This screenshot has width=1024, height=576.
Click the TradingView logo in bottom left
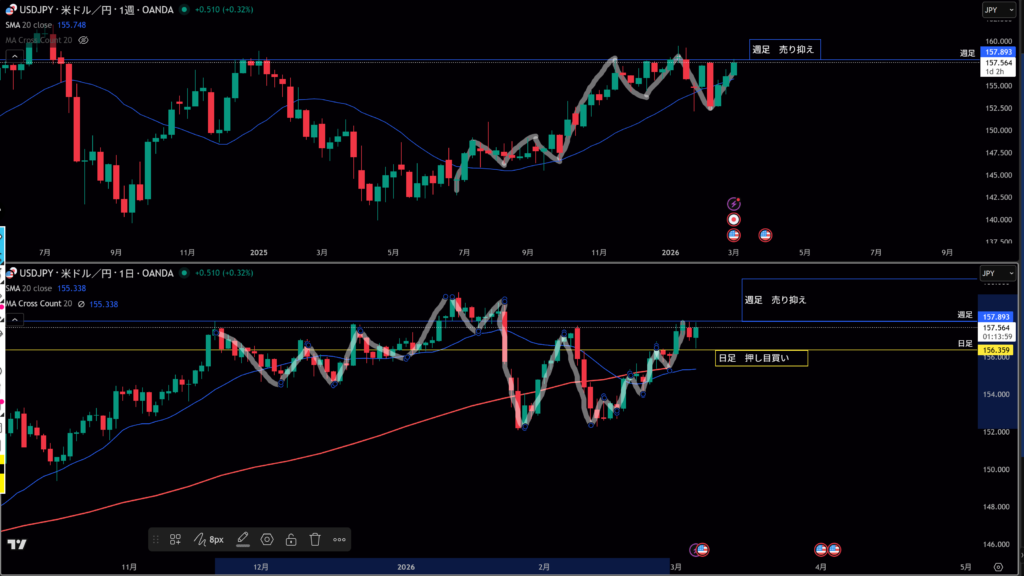(x=16, y=544)
